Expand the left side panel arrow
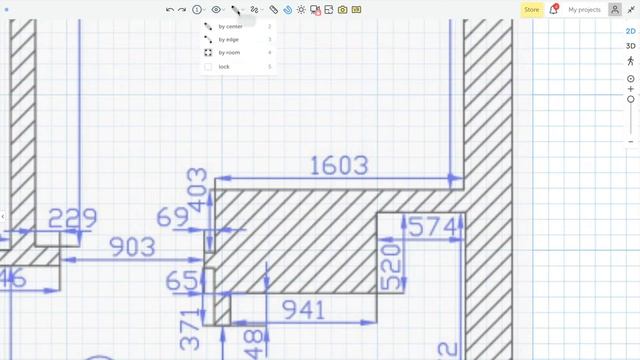The image size is (640, 360). [x=2, y=216]
